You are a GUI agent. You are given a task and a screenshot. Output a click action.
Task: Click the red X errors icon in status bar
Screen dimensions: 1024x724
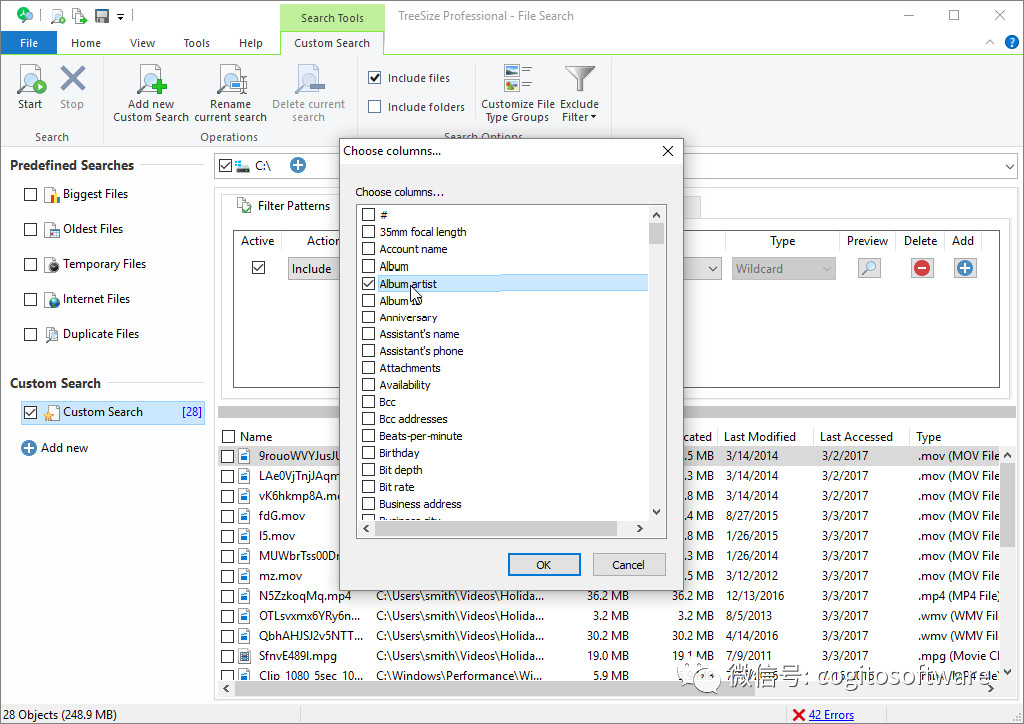coord(798,715)
